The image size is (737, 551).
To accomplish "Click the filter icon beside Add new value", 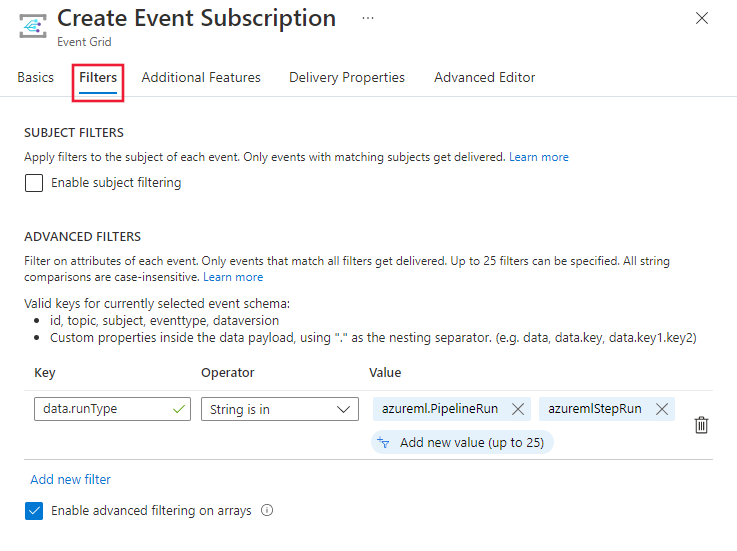I will 384,442.
